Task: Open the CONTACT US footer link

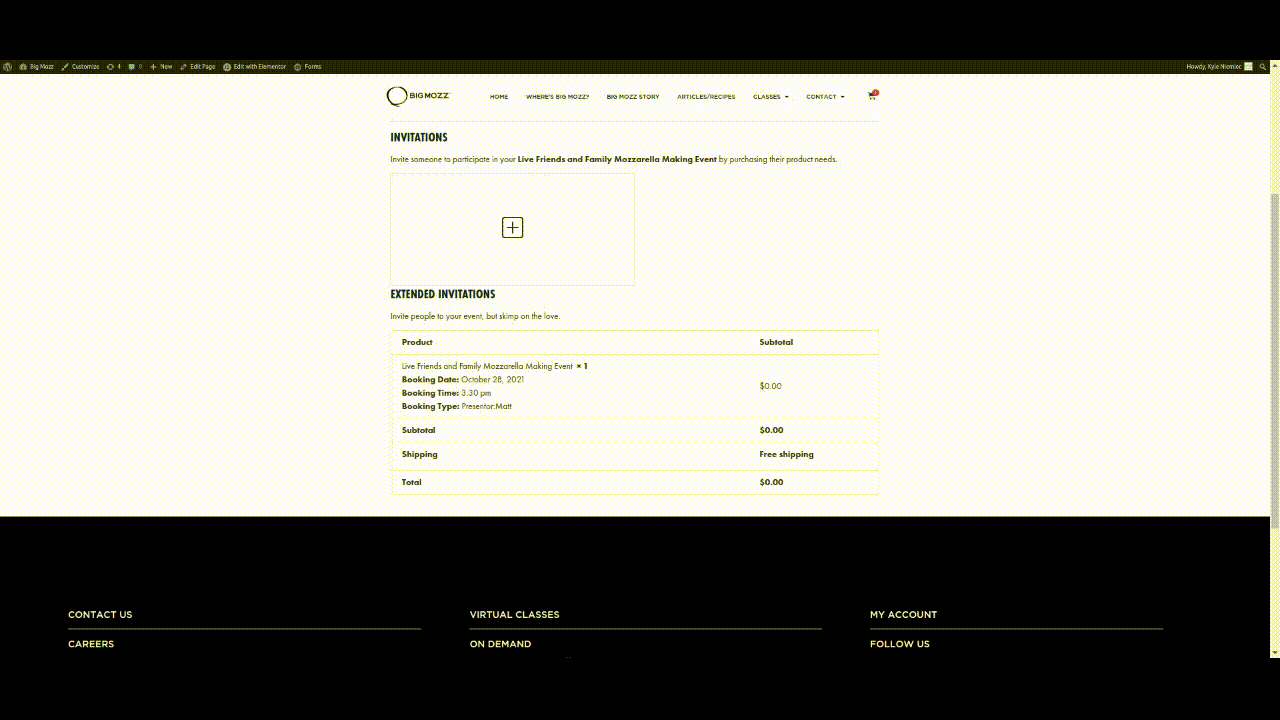Action: pyautogui.click(x=100, y=614)
